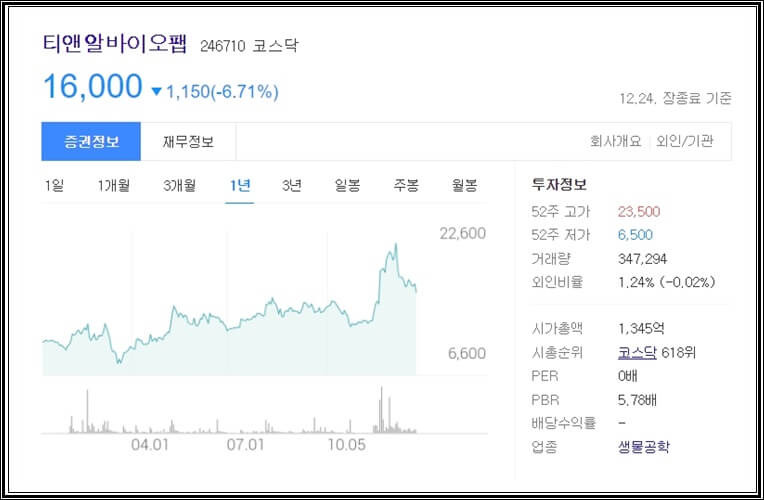
Task: Select the 1일 chart period
Action: [54, 185]
